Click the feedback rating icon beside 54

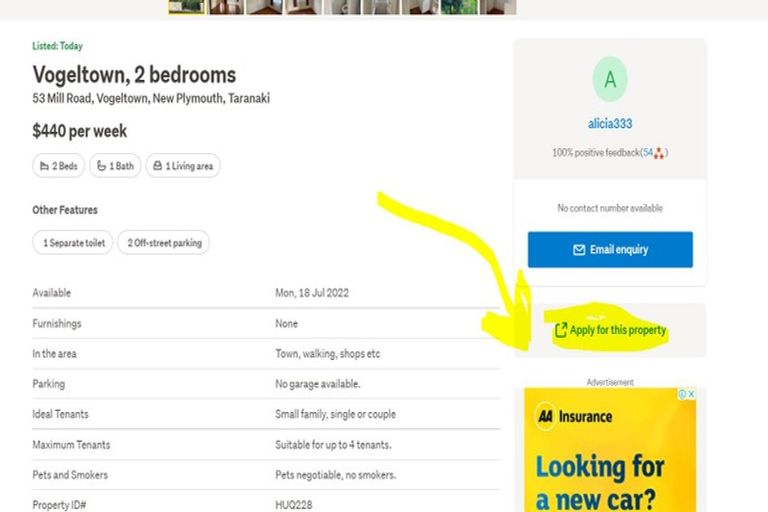coord(659,153)
